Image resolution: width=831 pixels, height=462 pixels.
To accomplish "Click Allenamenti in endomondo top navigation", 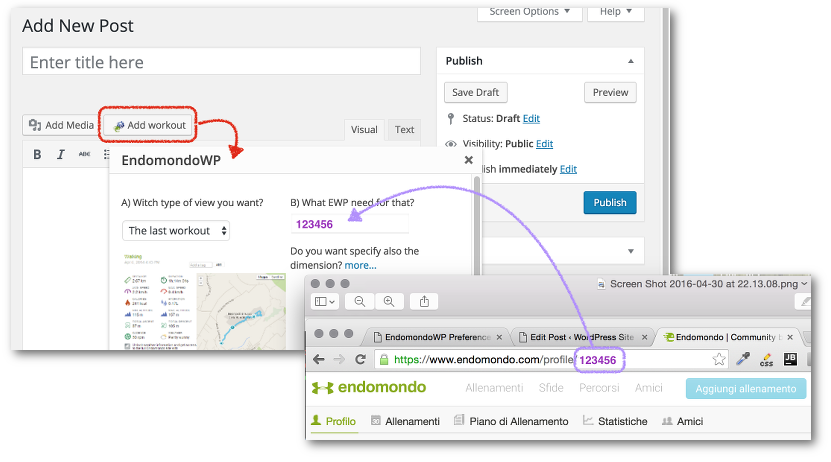I will pyautogui.click(x=494, y=388).
